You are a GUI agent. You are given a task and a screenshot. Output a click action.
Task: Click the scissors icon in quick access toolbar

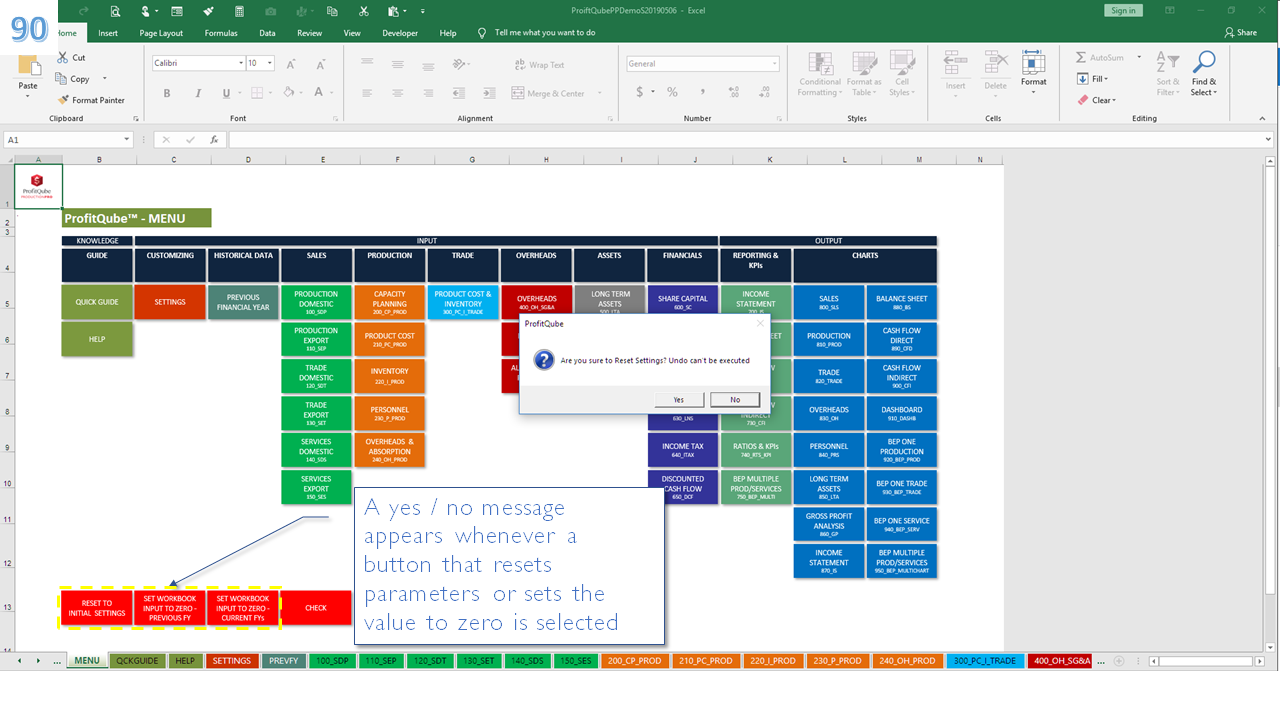coord(363,11)
